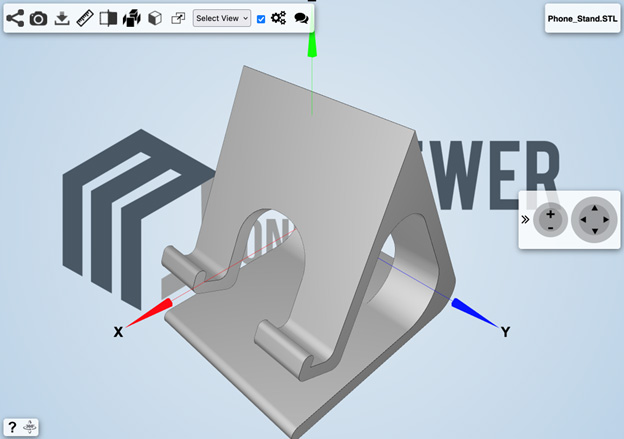This screenshot has height=439, width=624.
Task: Download the model using the download icon
Action: 62,18
